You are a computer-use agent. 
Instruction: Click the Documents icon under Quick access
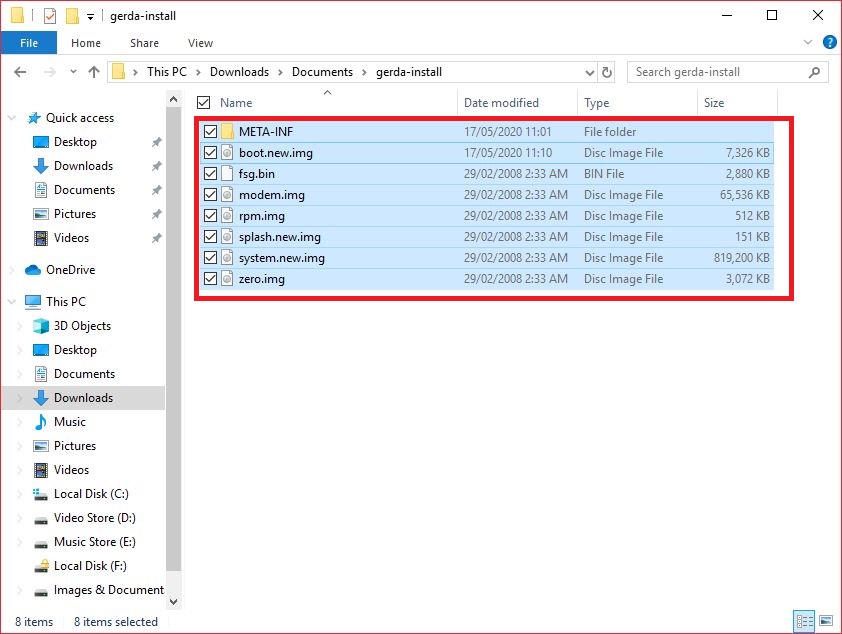pyautogui.click(x=41, y=190)
